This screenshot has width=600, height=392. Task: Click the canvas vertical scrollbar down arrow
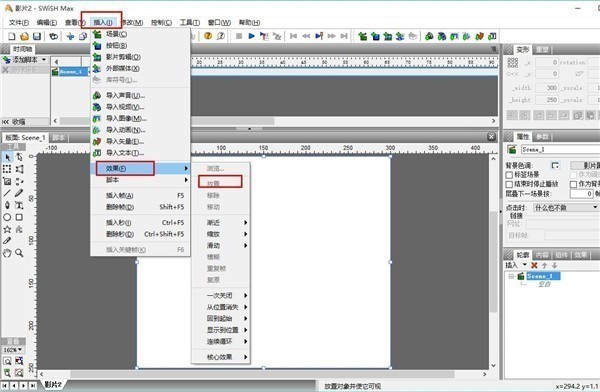coord(493,366)
